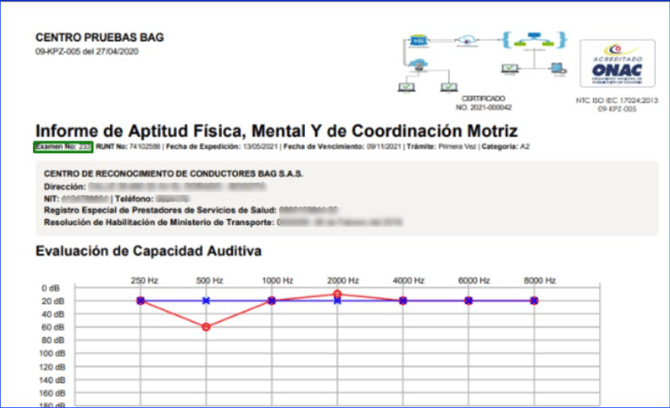
Task: Click the blue X marker at 2000 Hz
Action: coord(337,301)
